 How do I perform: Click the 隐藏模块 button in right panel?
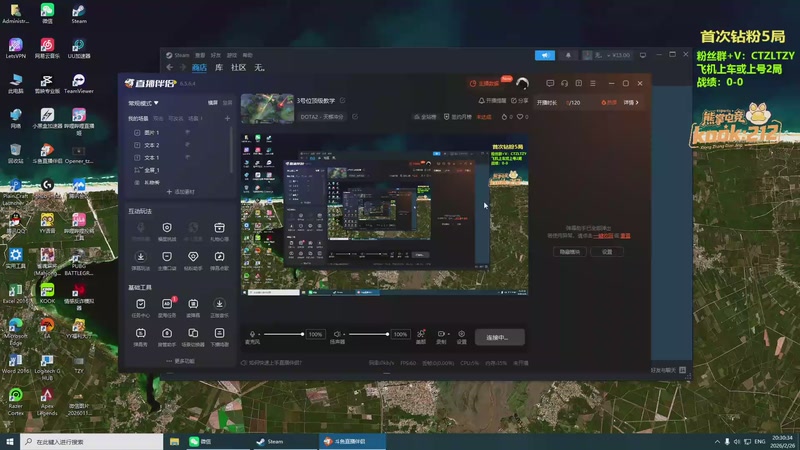pyautogui.click(x=570, y=252)
